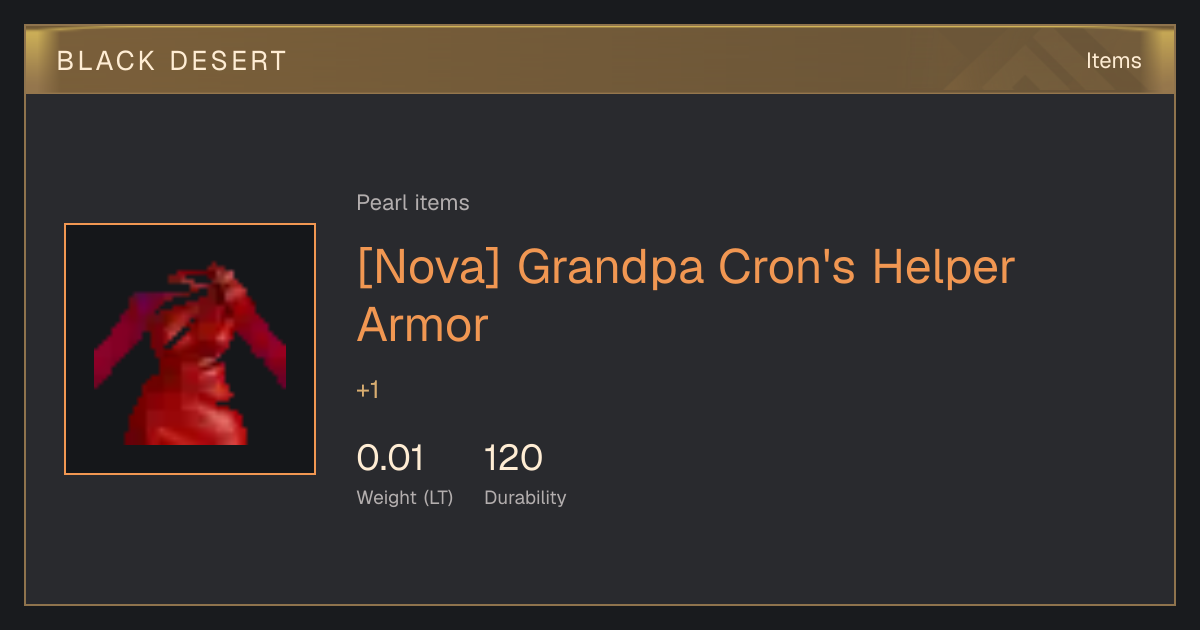The height and width of the screenshot is (630, 1200).
Task: Click the 120 durability value
Action: (513, 458)
